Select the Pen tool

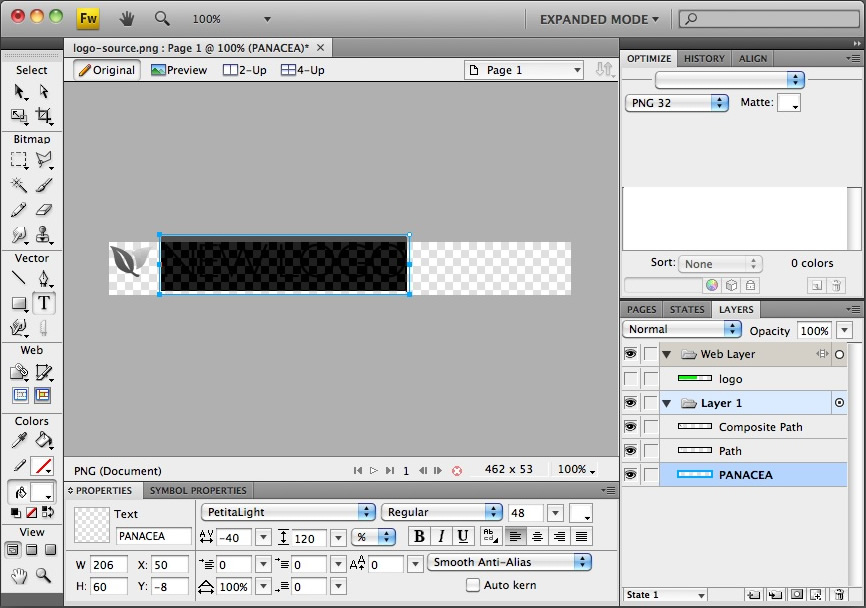click(44, 278)
